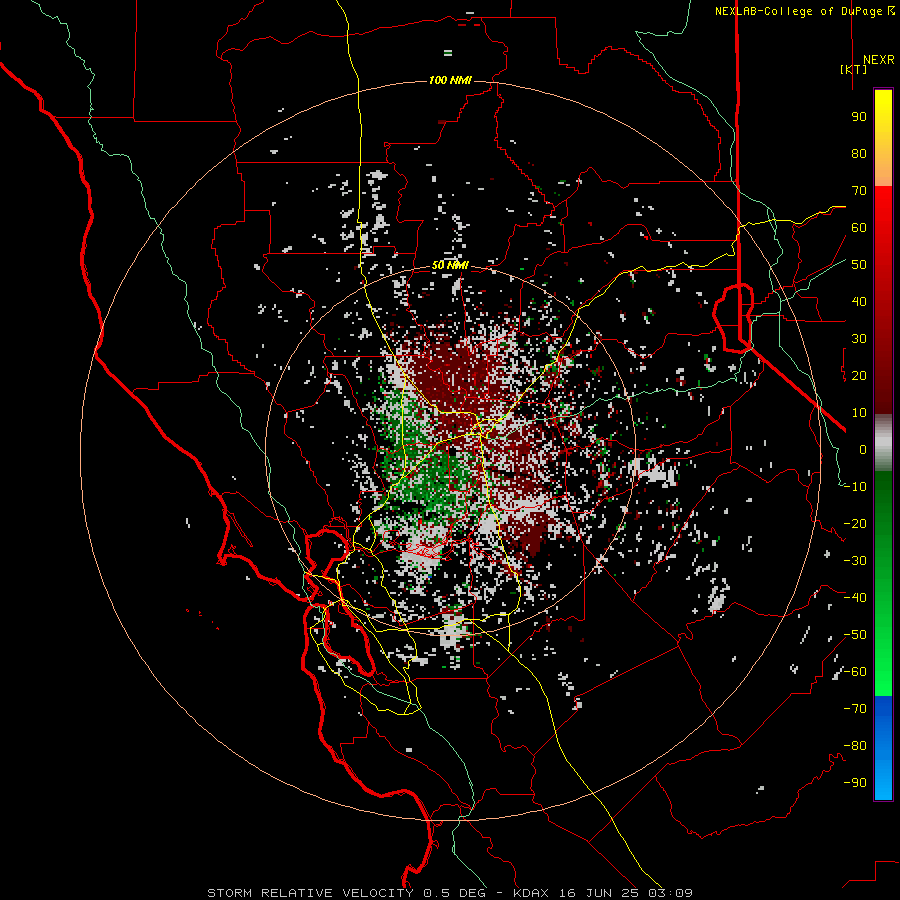The width and height of the screenshot is (900, 900).
Task: Click the 80 value on the velocity scale
Action: (859, 154)
